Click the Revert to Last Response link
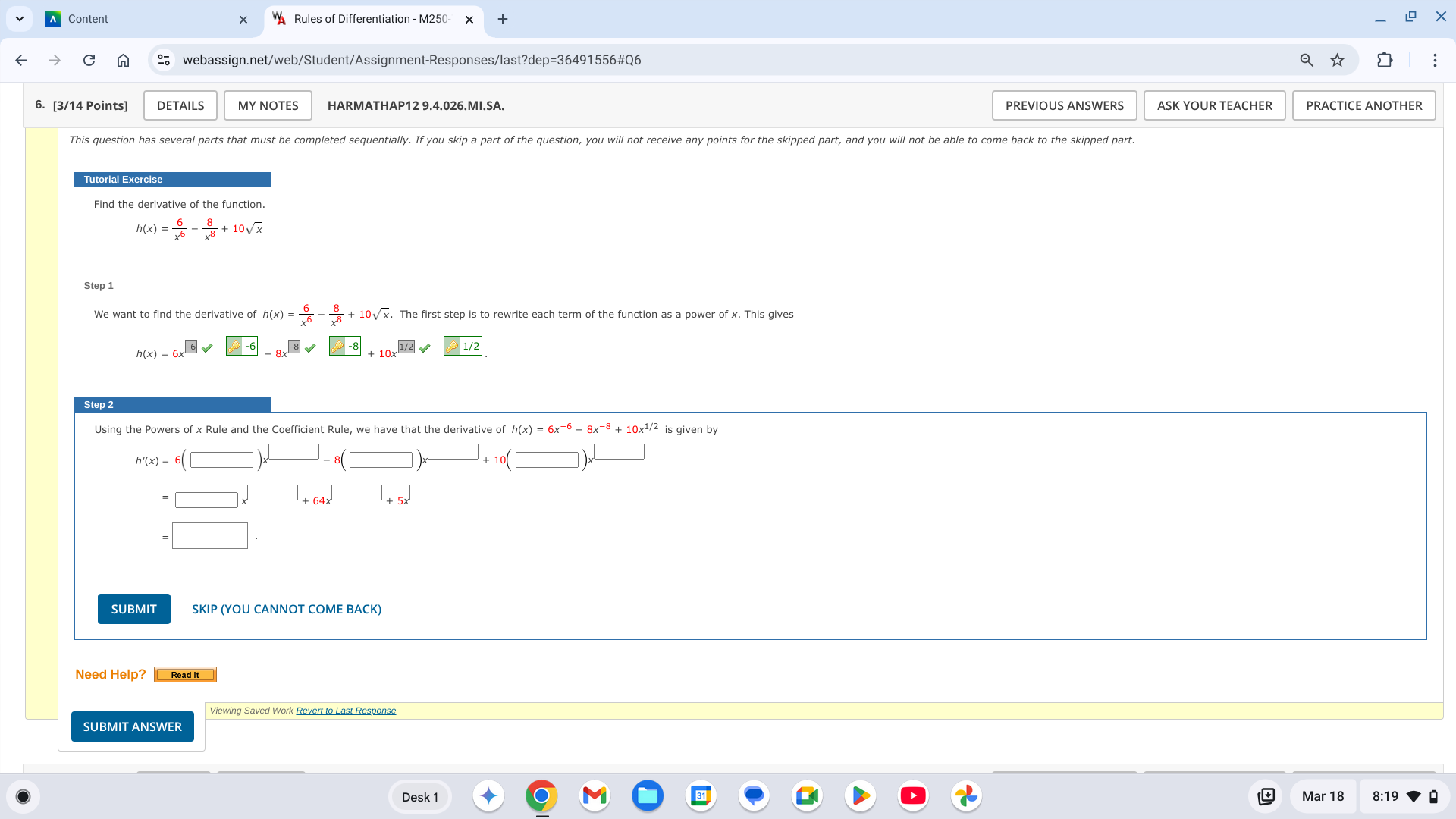Image resolution: width=1456 pixels, height=819 pixels. pyautogui.click(x=345, y=711)
